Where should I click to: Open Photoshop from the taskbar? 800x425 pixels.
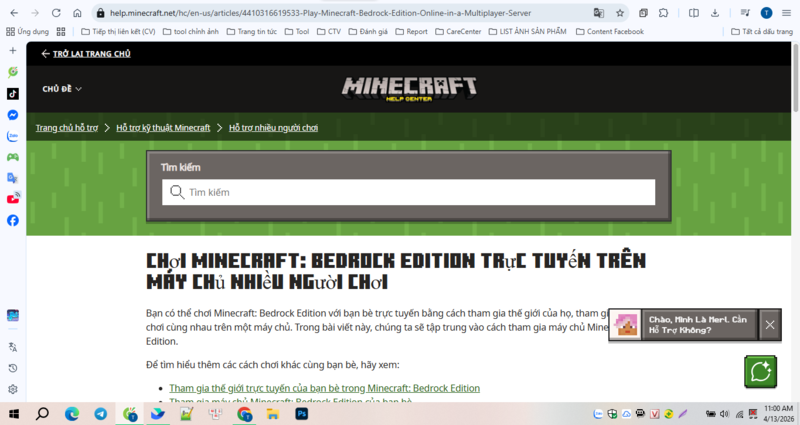(302, 414)
